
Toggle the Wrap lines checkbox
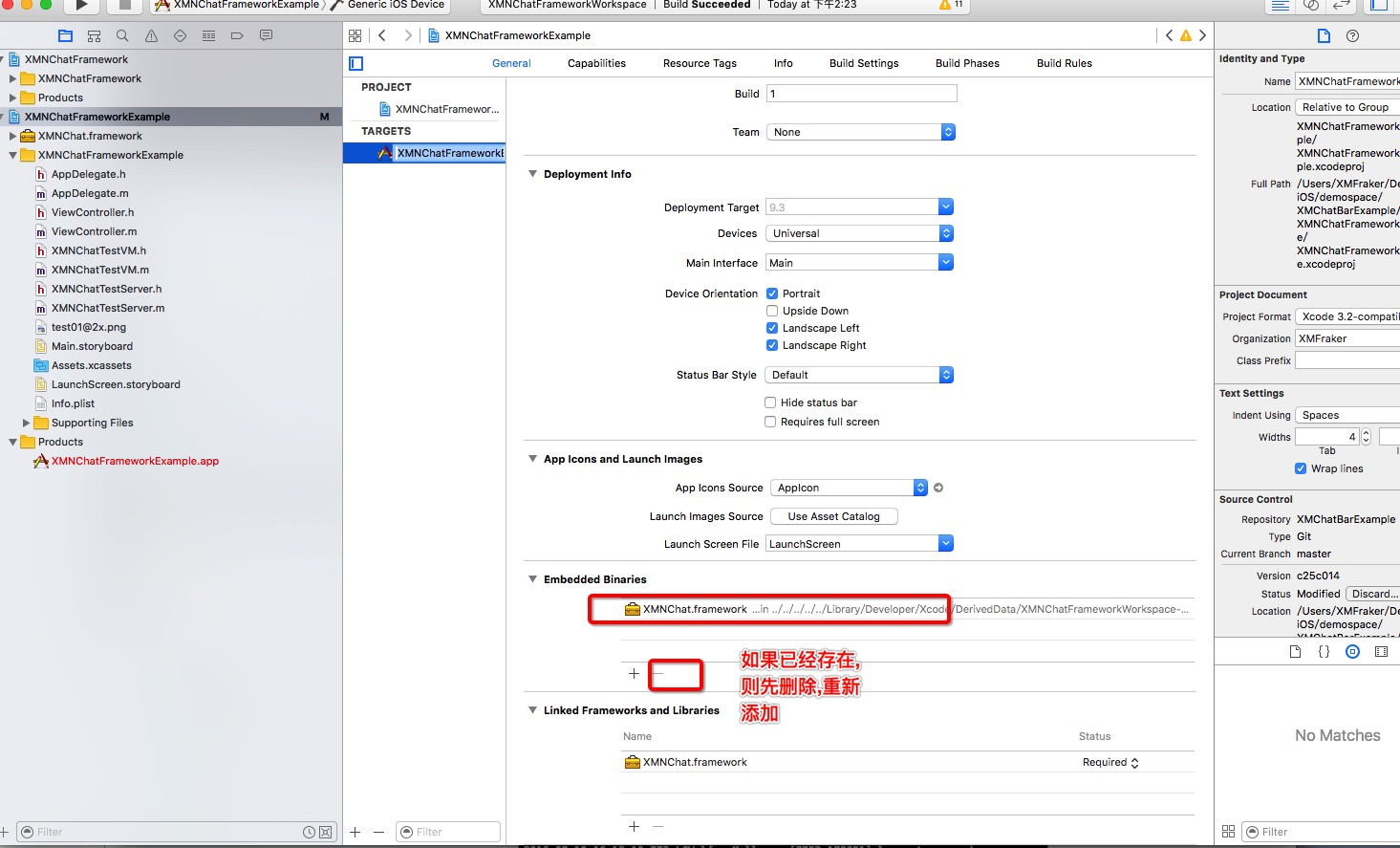tap(1301, 468)
